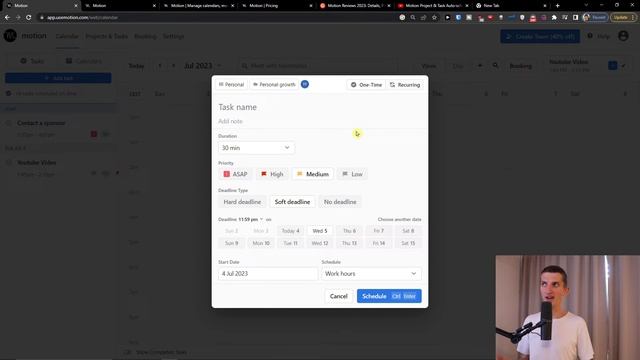
Task: Click the Create Team button
Action: (x=540, y=36)
